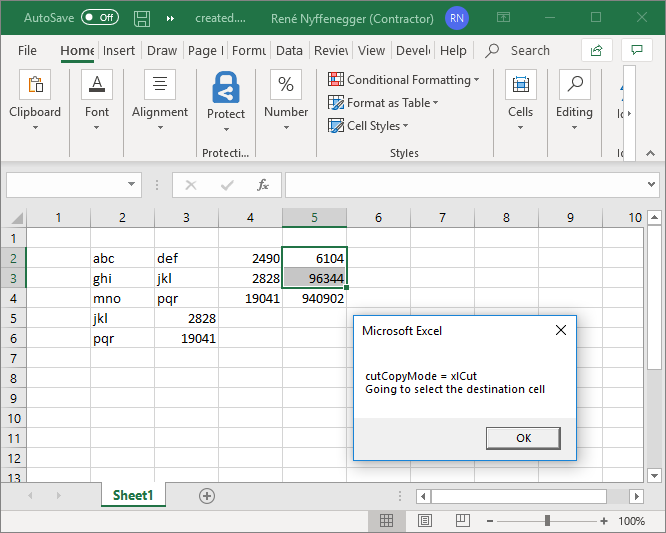Screen dimensions: 666x533
Task: Switch to the normal grid view icon
Action: (x=386, y=521)
